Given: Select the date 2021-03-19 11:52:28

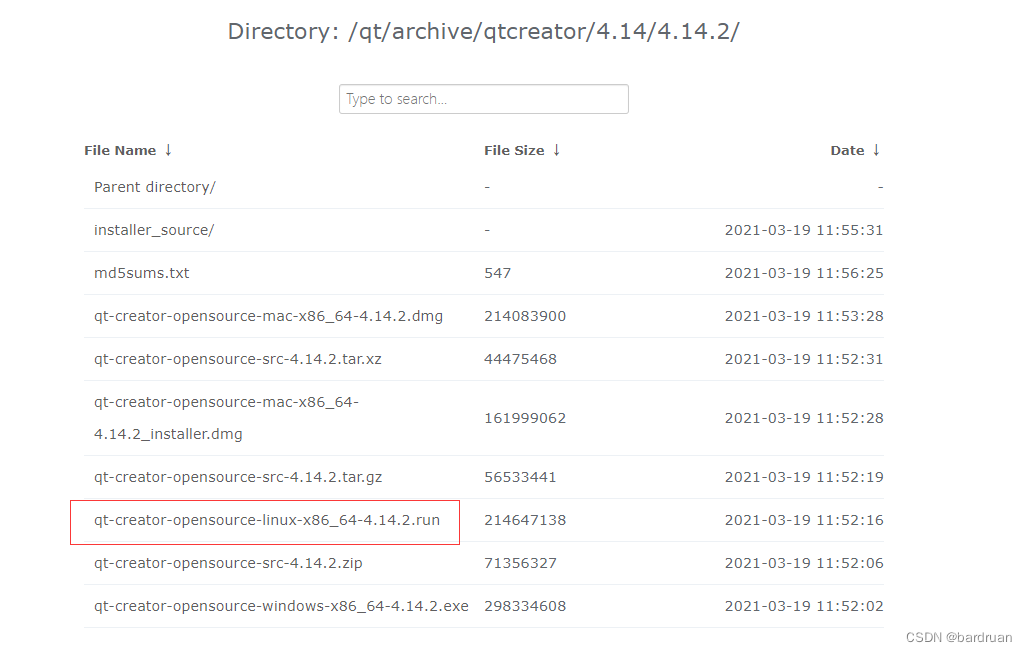Looking at the screenshot, I should 804,418.
